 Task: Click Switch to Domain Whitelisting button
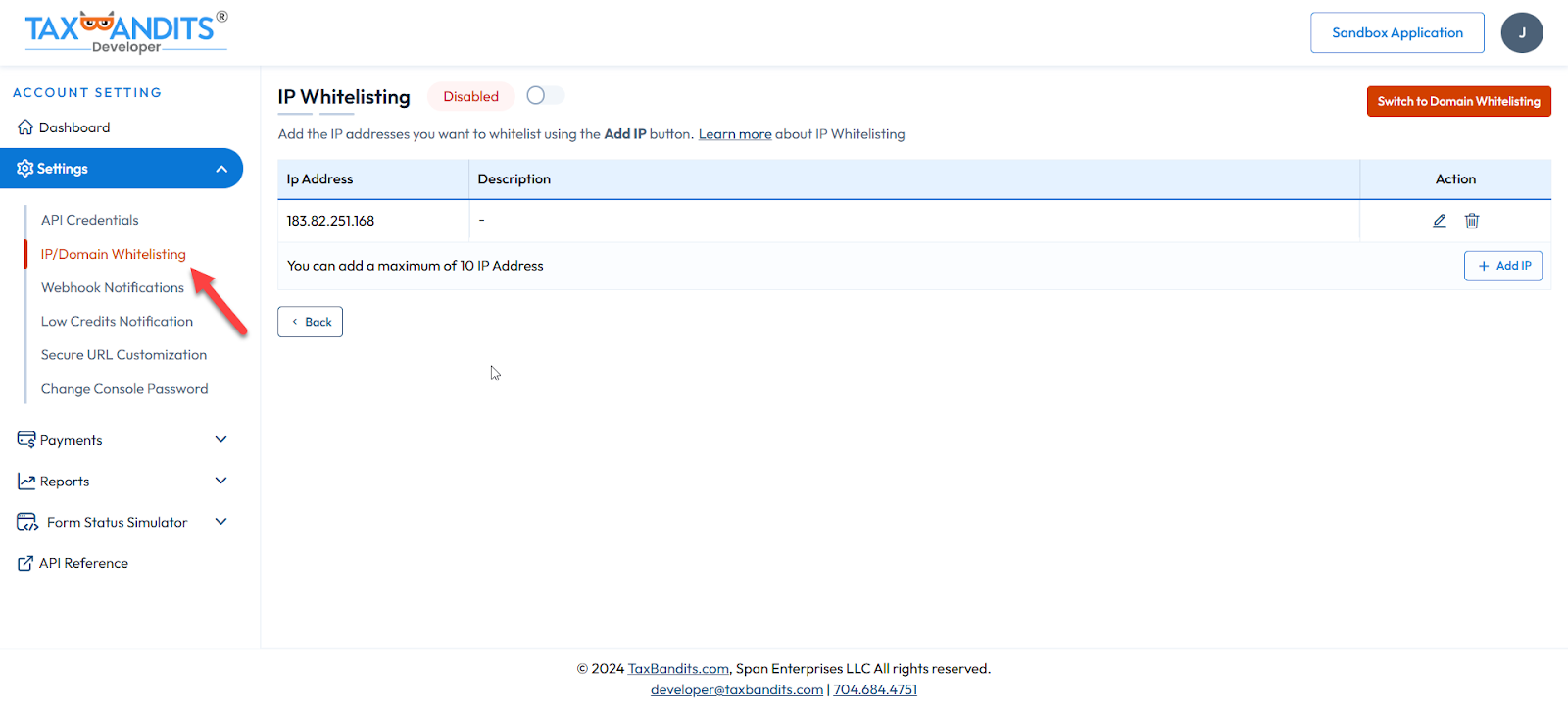[x=1459, y=101]
